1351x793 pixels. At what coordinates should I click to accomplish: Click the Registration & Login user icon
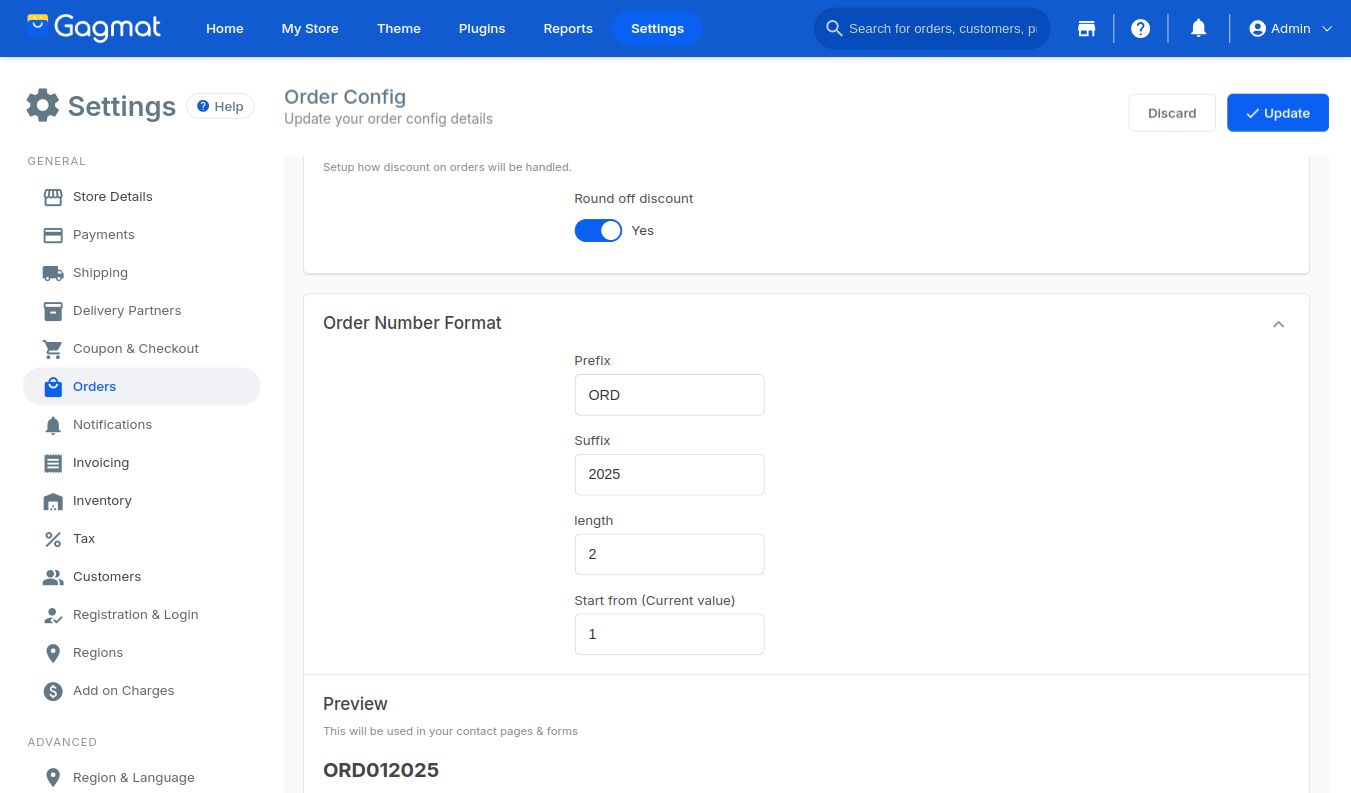pyautogui.click(x=53, y=615)
